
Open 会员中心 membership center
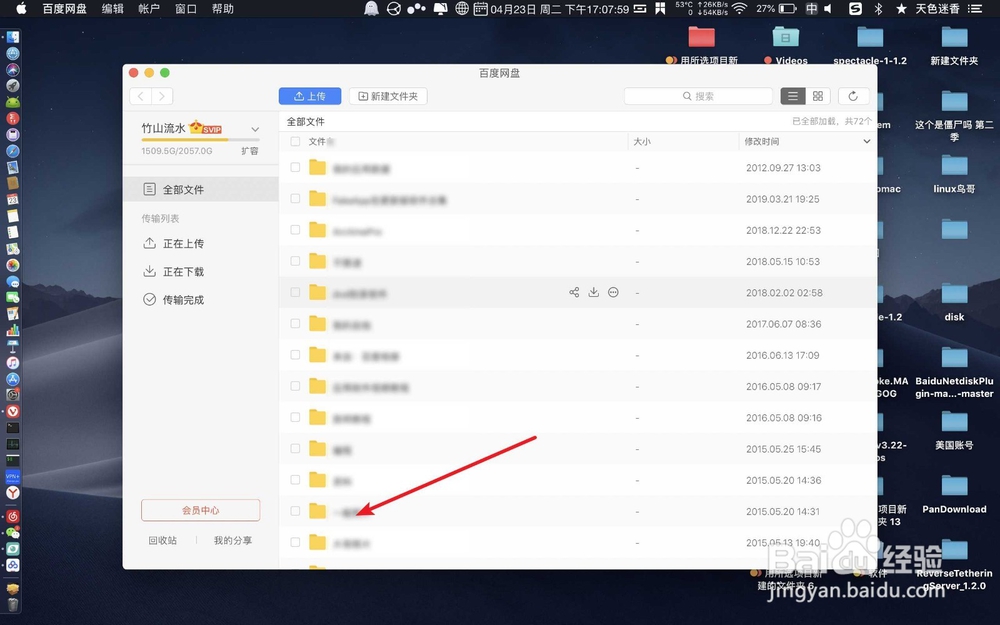pos(200,510)
